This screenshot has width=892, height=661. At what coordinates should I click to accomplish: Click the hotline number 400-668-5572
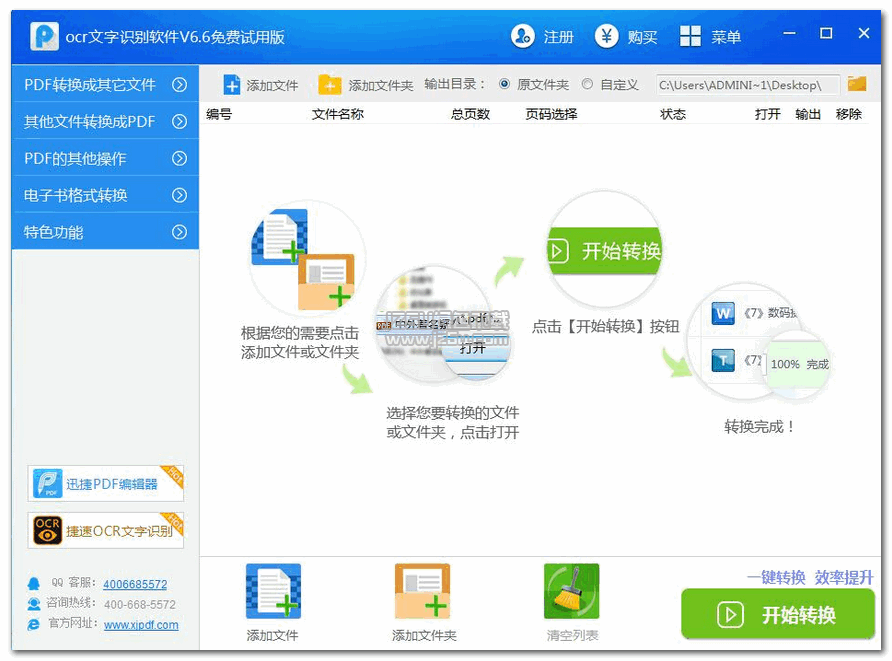[140, 604]
